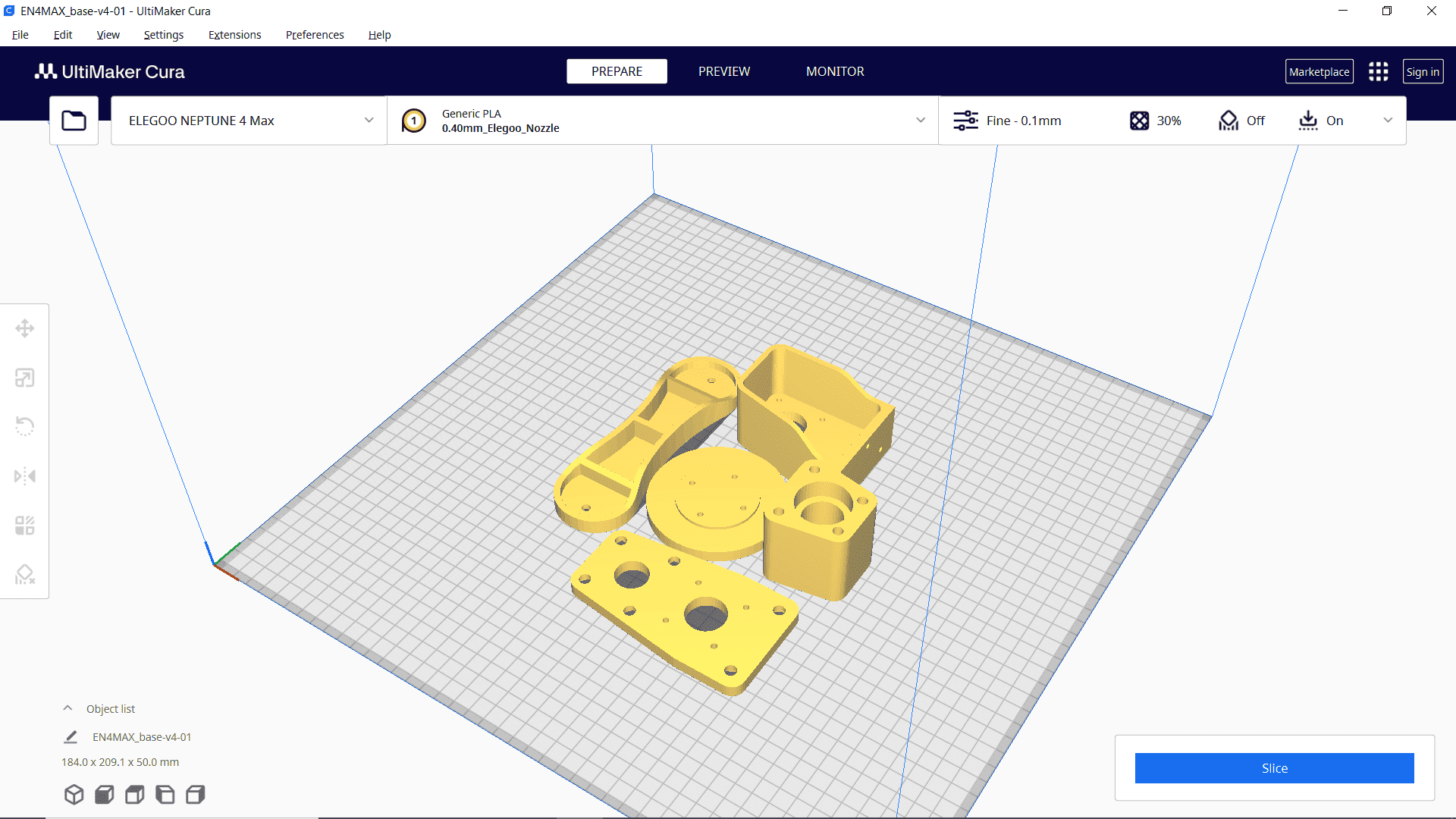The image size is (1456, 819).
Task: Click the build plate adhesion On icon
Action: (1308, 121)
